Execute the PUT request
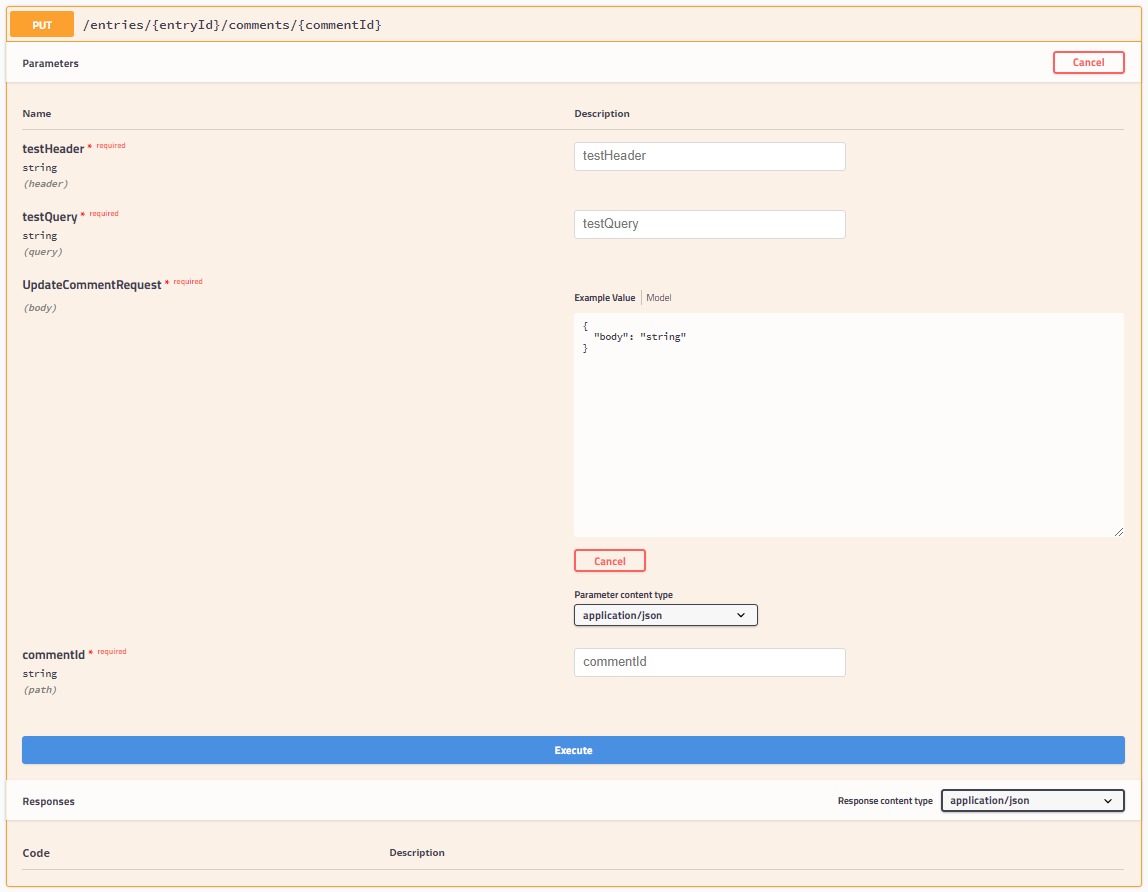The height and width of the screenshot is (892, 1148). coord(573,750)
